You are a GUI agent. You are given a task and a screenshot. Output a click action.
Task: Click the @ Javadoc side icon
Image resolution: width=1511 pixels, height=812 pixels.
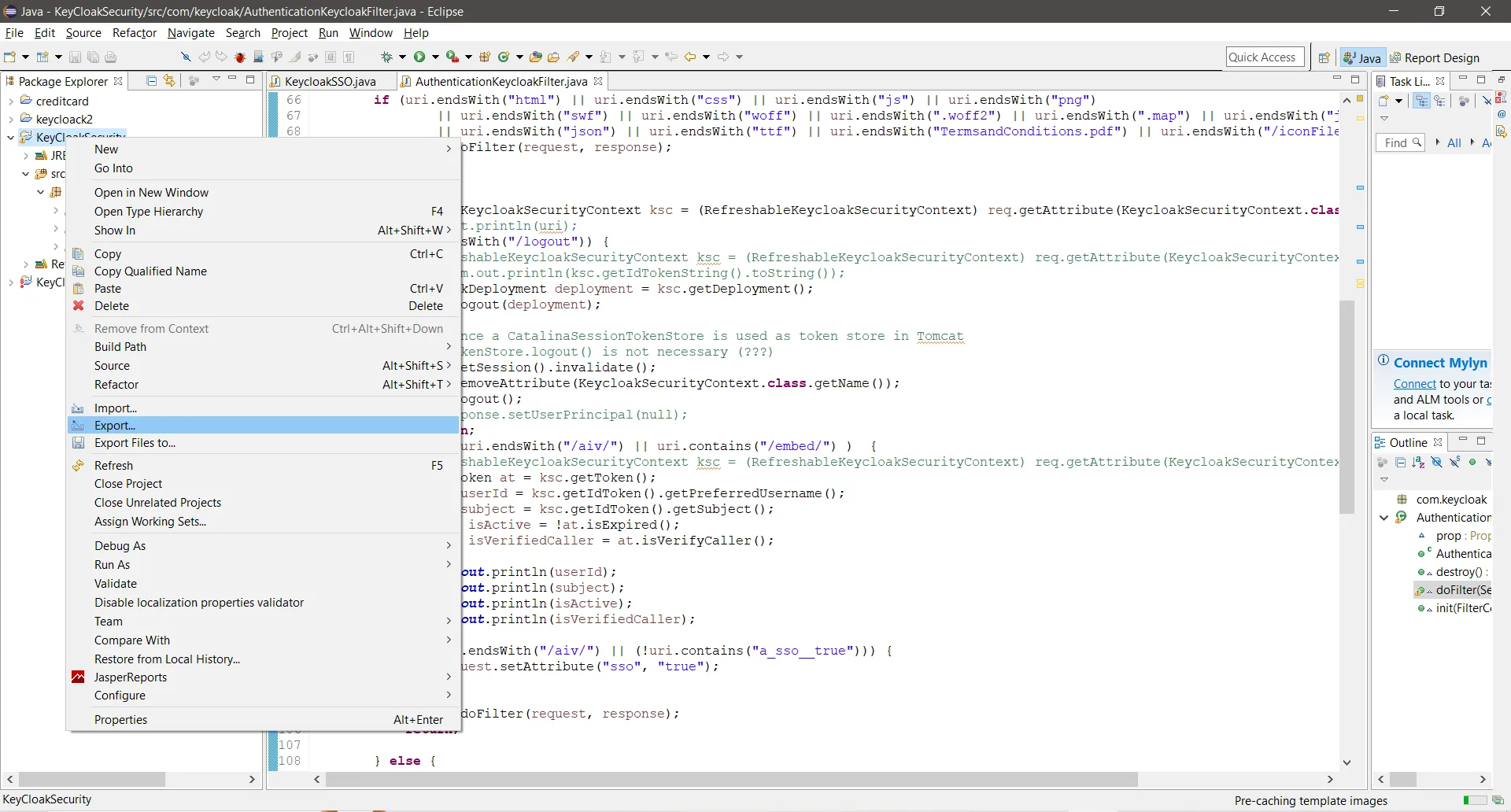click(1502, 114)
